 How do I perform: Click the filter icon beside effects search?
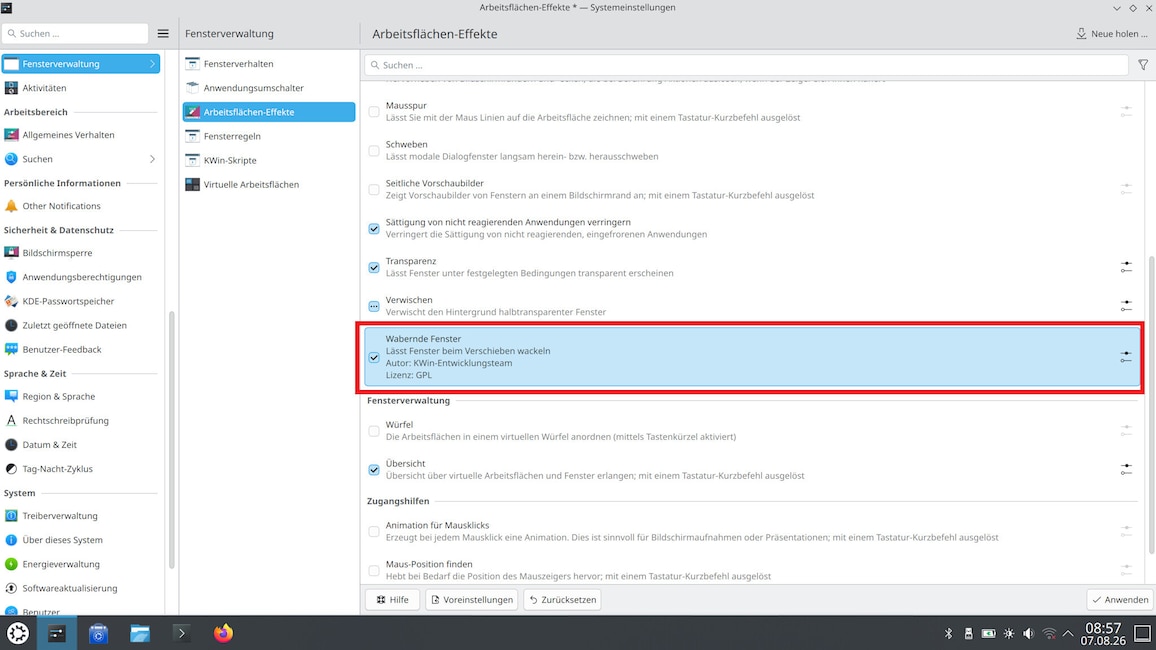[1143, 65]
